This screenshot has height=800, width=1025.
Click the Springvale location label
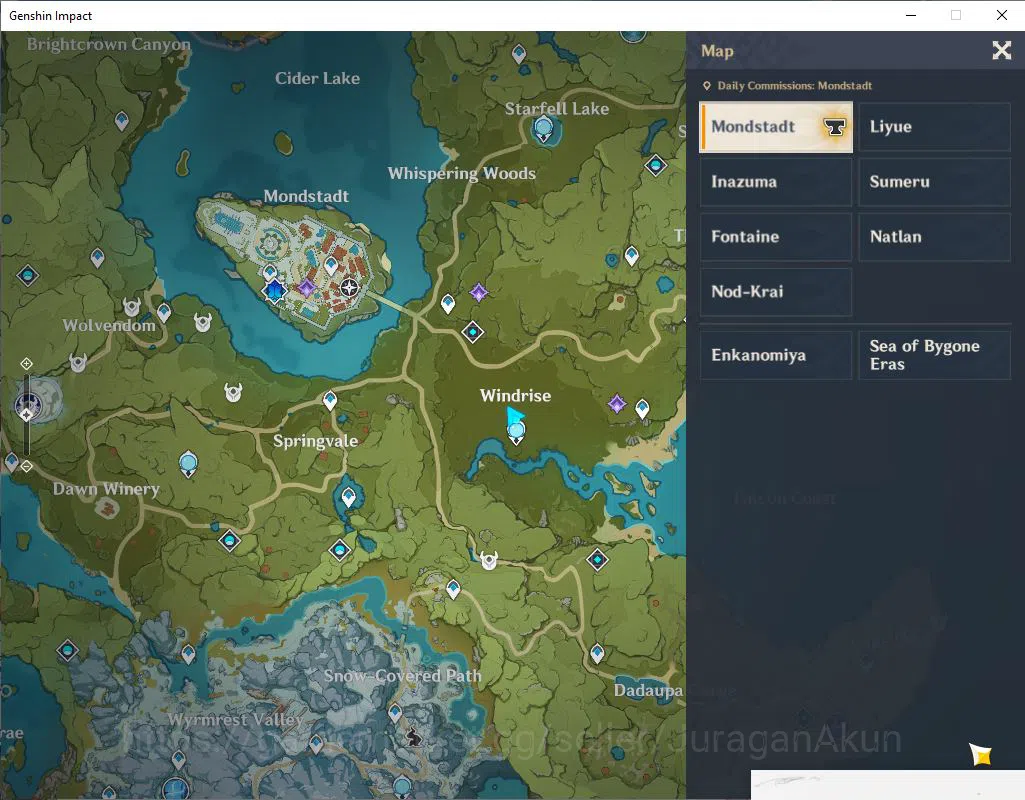pyautogui.click(x=315, y=441)
